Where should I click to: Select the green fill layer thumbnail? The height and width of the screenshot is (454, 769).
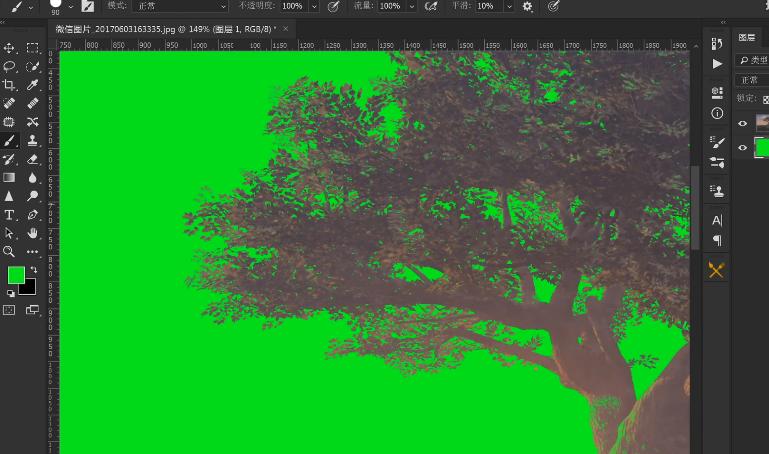pos(762,148)
